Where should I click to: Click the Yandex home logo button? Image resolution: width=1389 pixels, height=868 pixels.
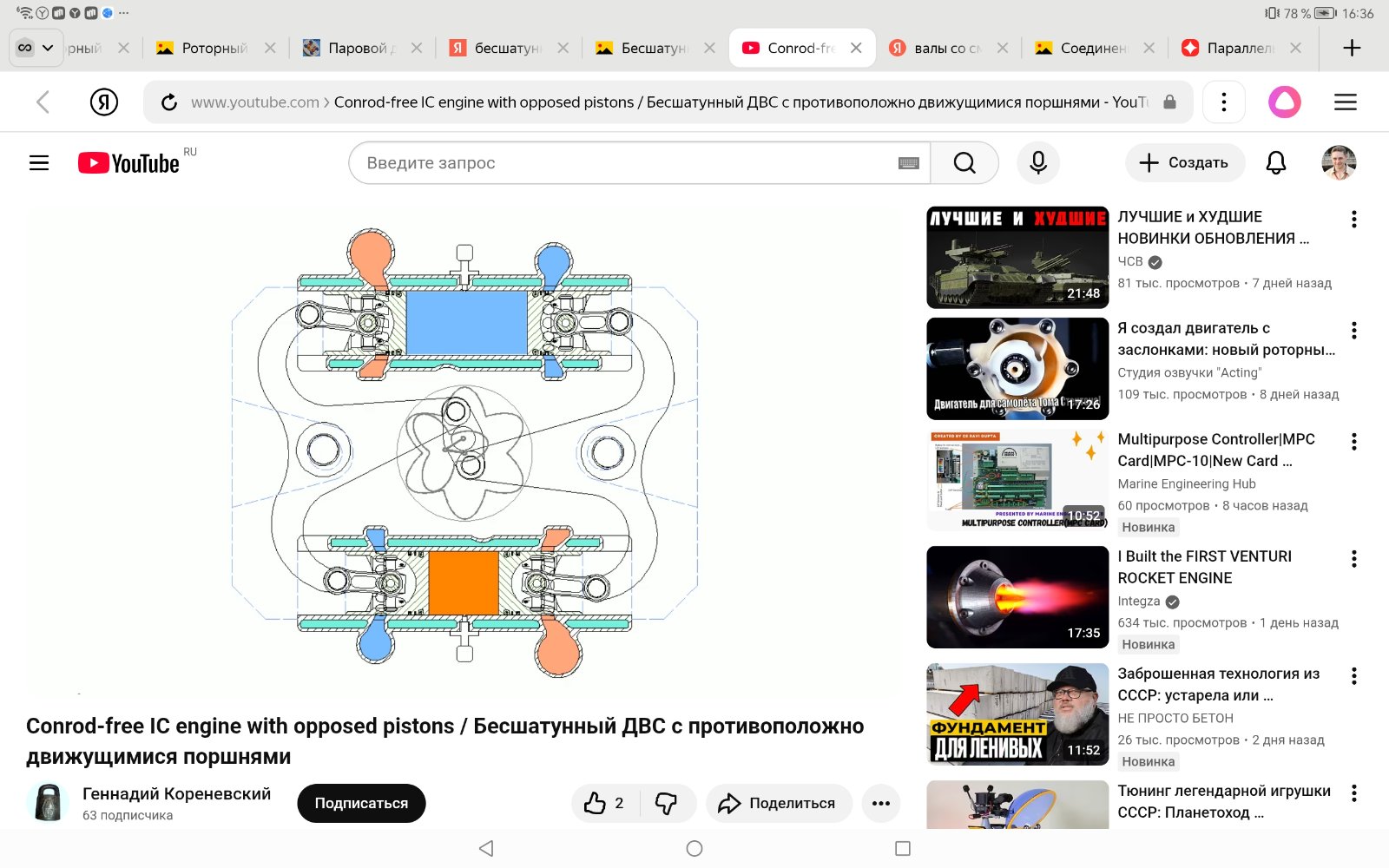coord(104,102)
